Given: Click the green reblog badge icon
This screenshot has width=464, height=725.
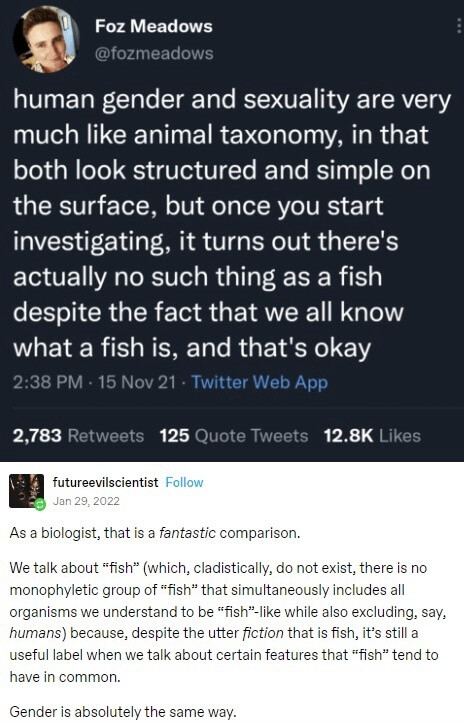Looking at the screenshot, I should pyautogui.click(x=40, y=504).
